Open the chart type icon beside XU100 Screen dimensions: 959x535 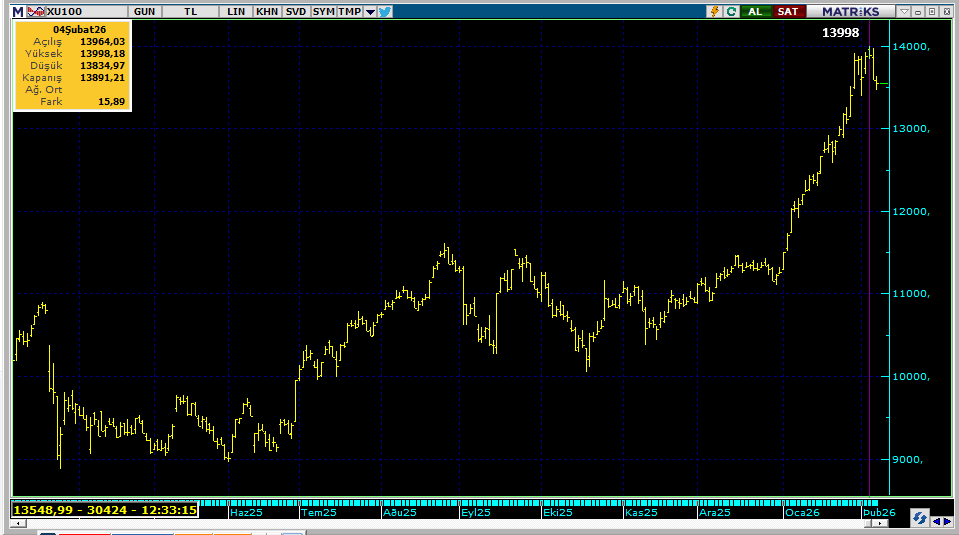pyautogui.click(x=36, y=11)
